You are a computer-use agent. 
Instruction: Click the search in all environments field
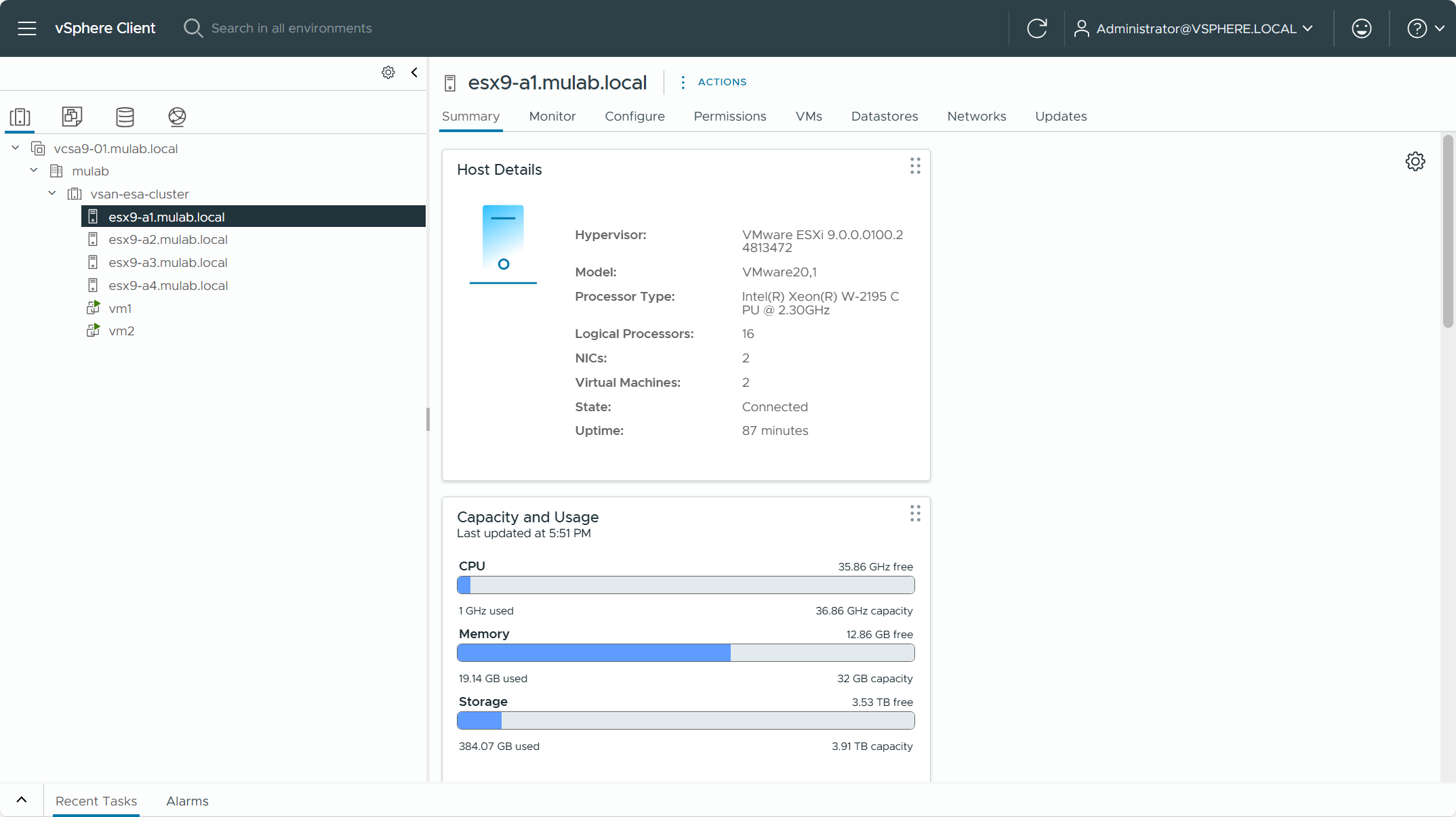click(x=291, y=28)
